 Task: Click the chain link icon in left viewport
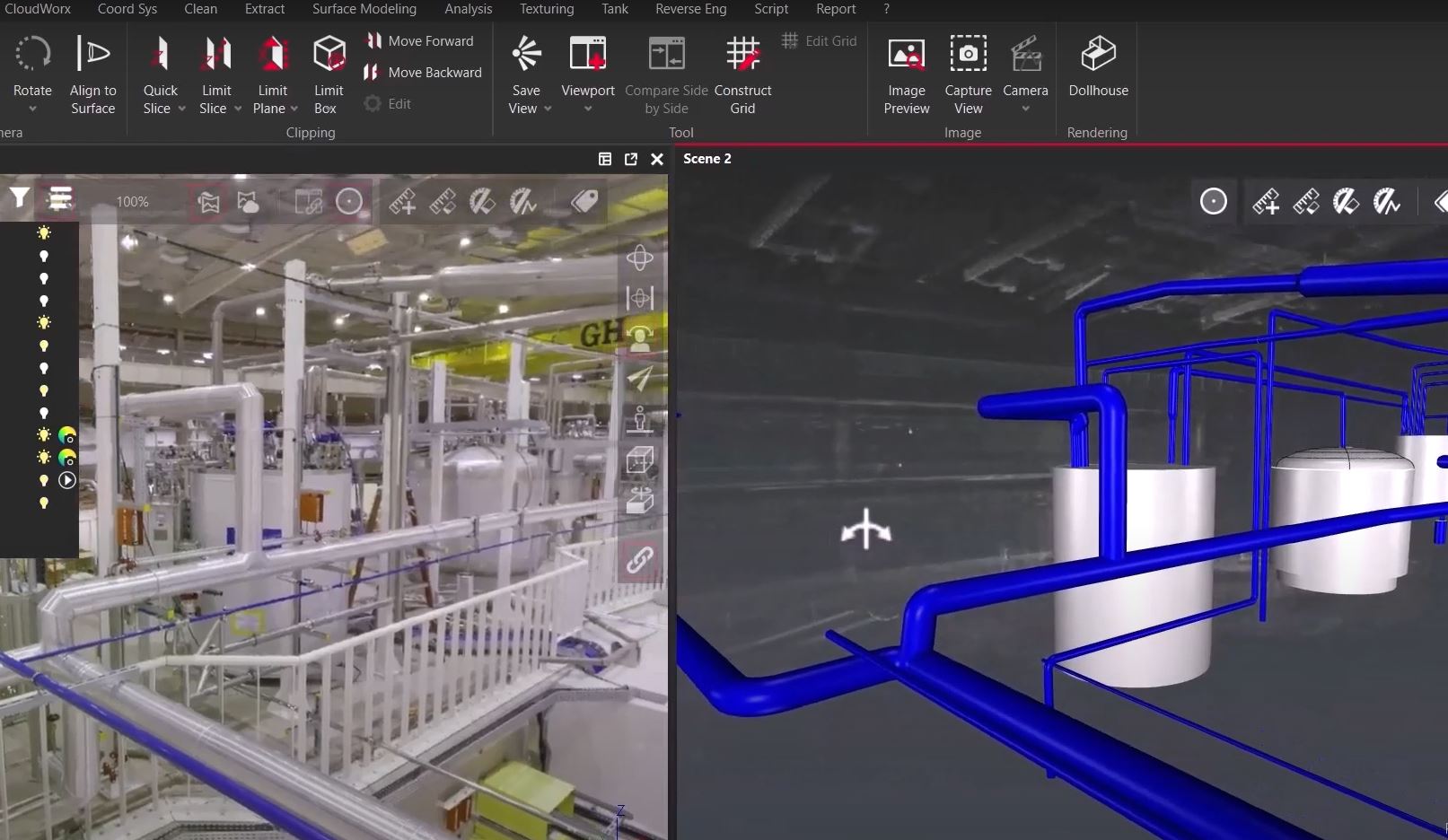(x=639, y=560)
